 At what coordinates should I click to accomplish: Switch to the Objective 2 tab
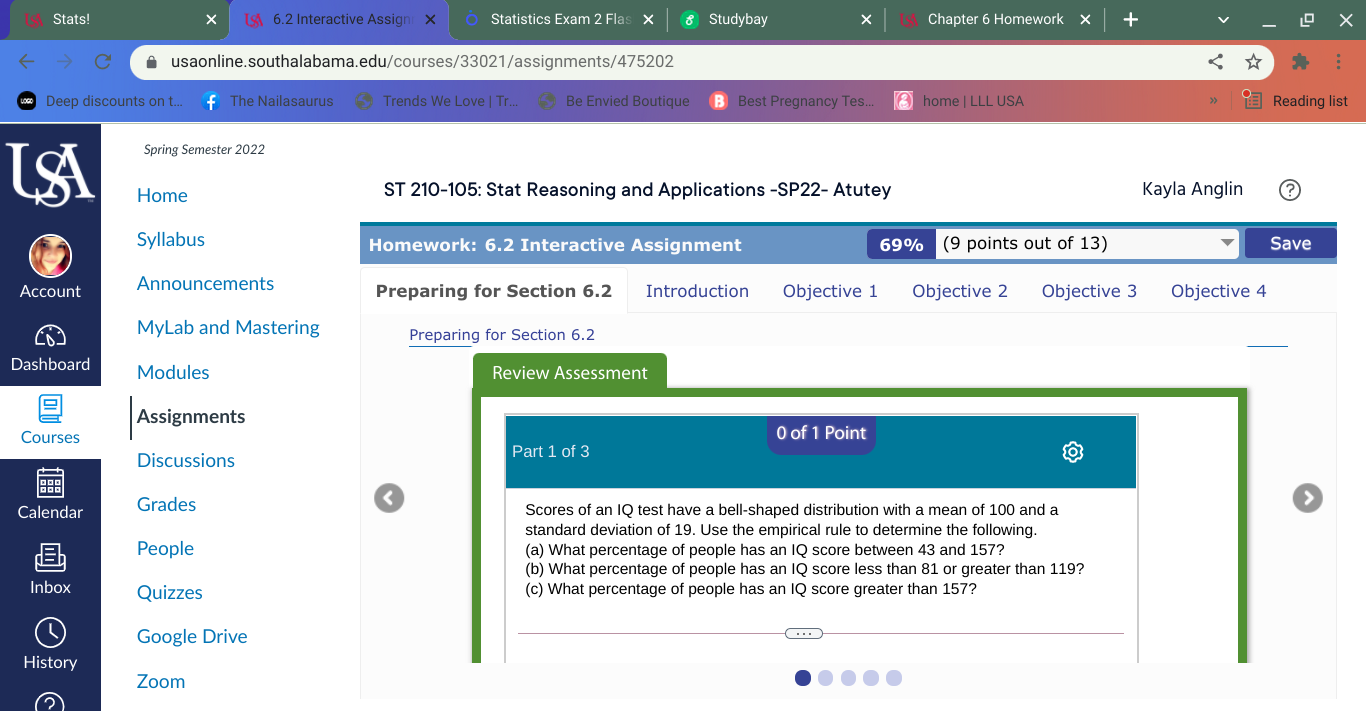click(959, 290)
